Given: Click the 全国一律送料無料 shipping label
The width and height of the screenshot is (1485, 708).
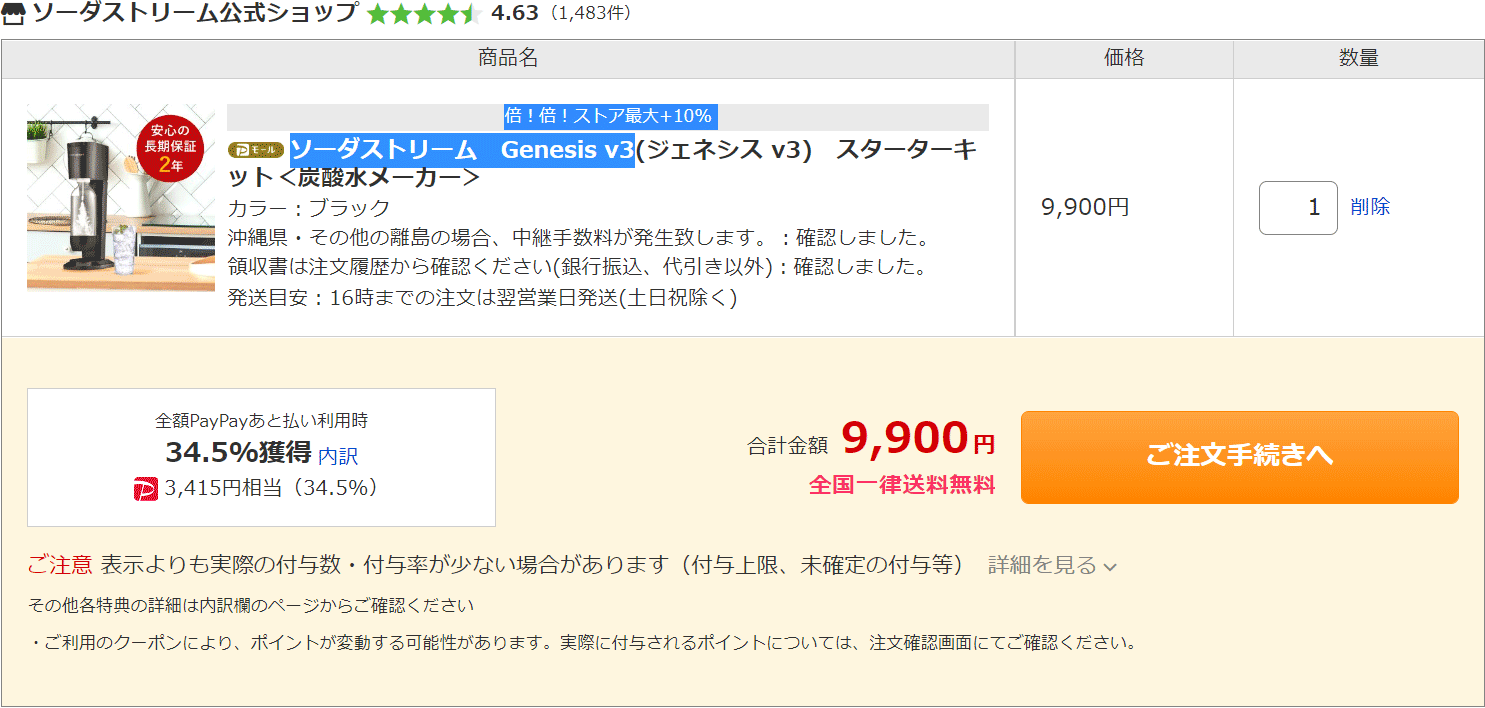Looking at the screenshot, I should pyautogui.click(x=902, y=485).
